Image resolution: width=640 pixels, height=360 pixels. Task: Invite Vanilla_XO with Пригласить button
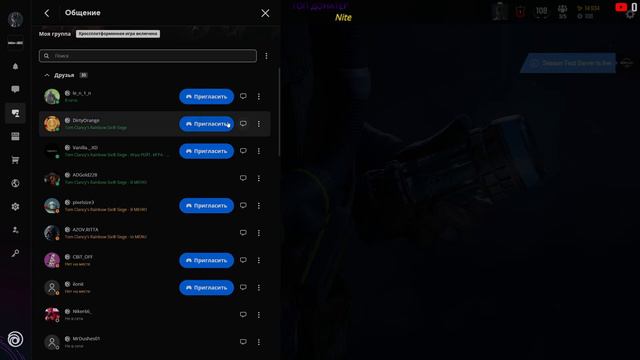click(207, 151)
